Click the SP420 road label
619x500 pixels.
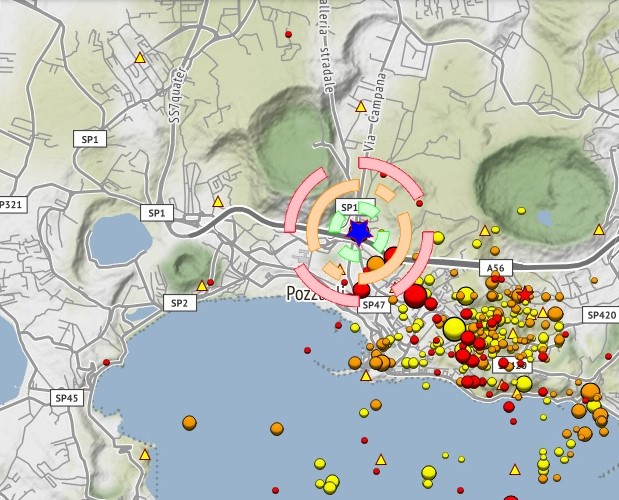(602, 315)
